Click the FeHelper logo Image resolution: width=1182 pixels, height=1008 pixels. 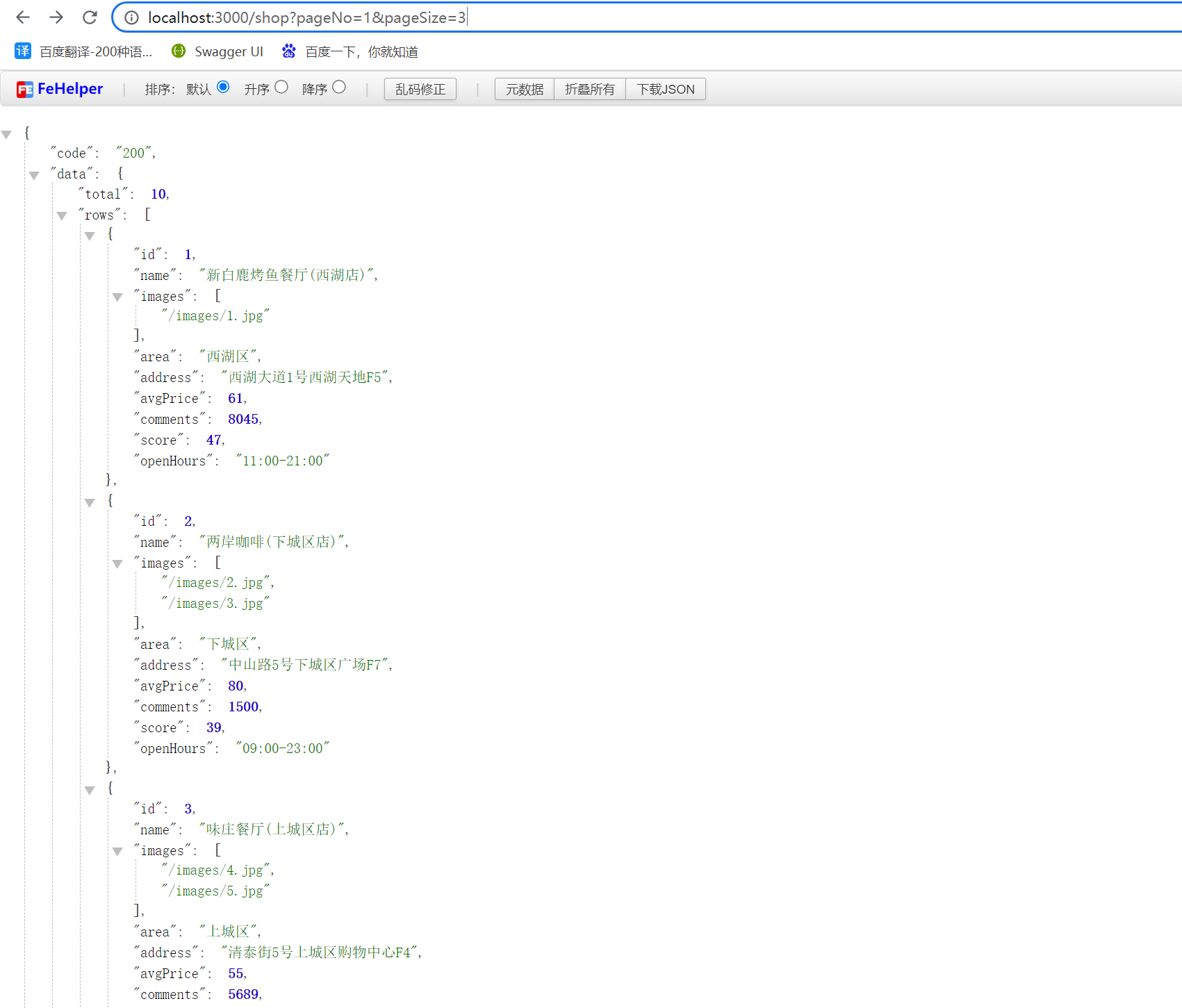[60, 89]
